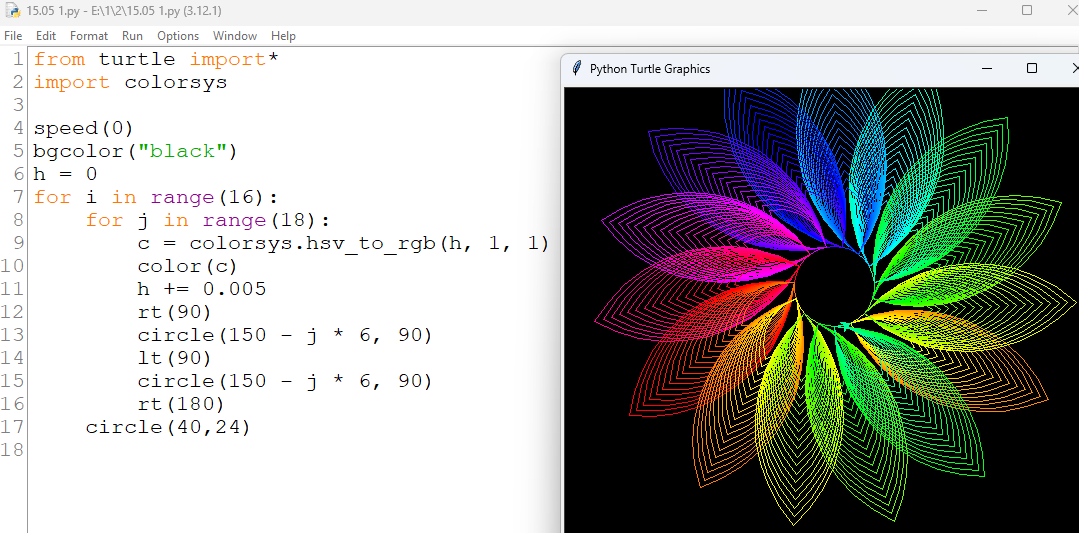
Task: Click the 'h += 0.005' line
Action: click(x=202, y=289)
